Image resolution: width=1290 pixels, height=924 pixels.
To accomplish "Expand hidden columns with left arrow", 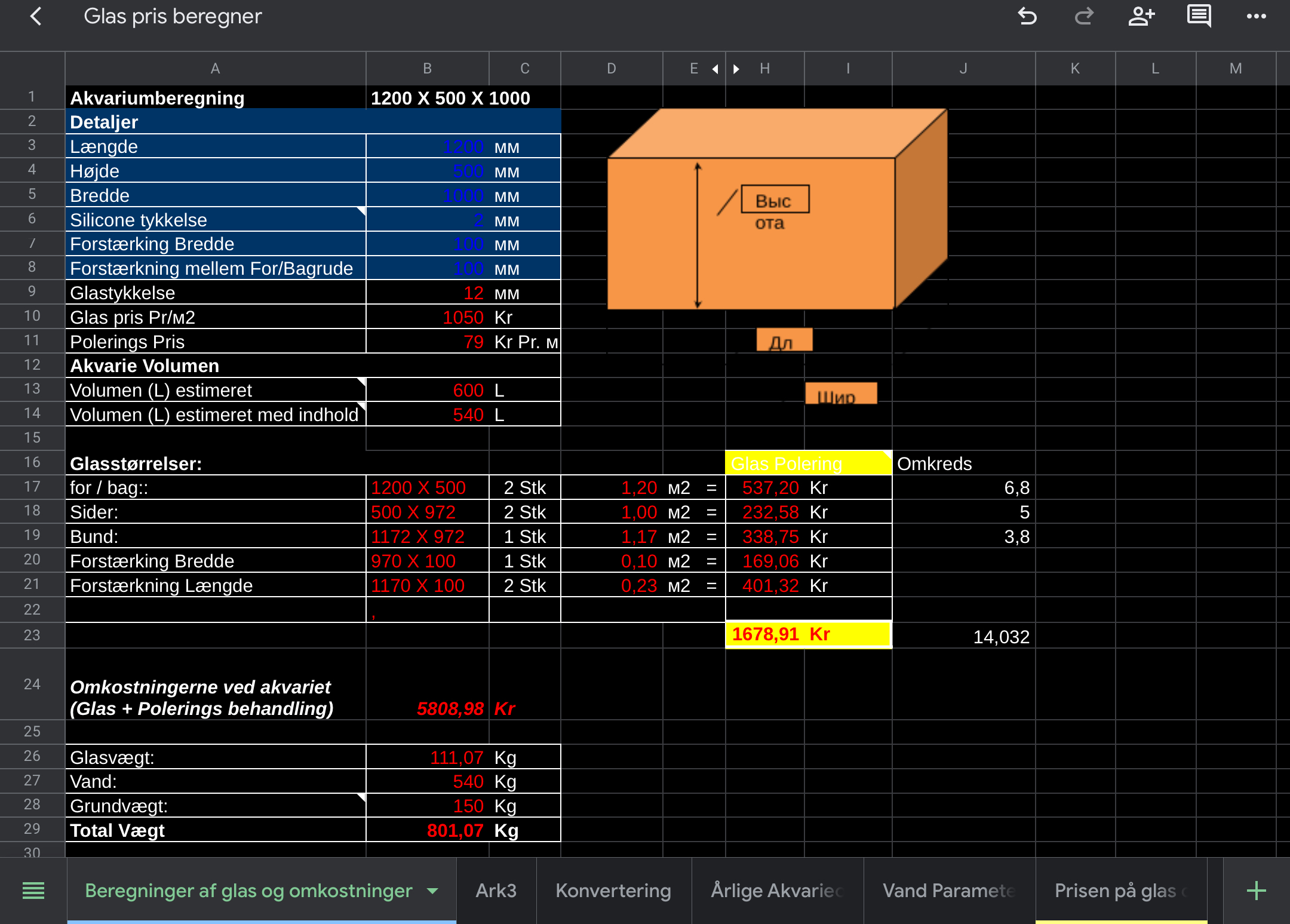I will click(x=715, y=69).
